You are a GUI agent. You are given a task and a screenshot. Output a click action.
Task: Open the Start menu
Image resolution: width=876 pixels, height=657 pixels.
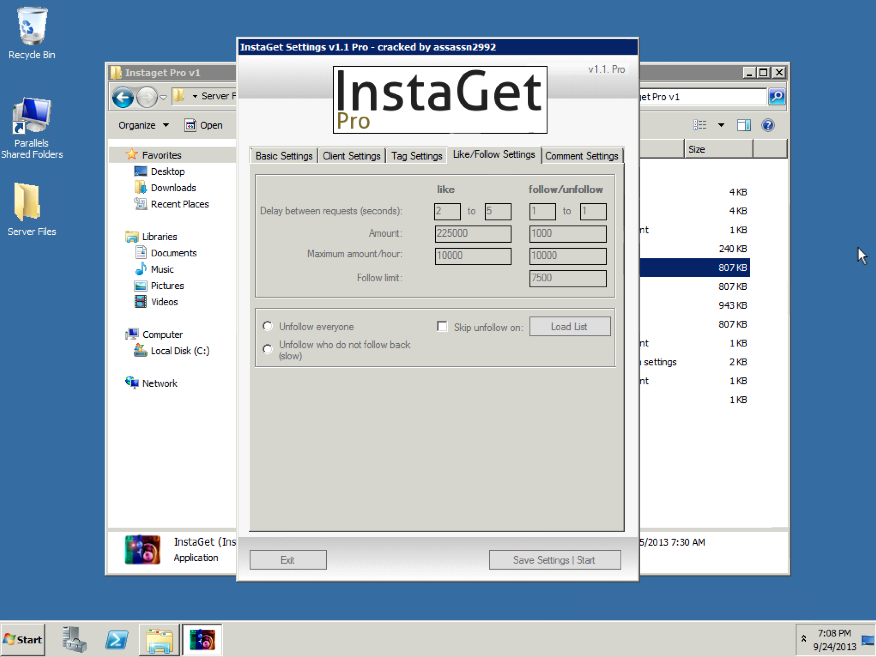pyautogui.click(x=23, y=640)
